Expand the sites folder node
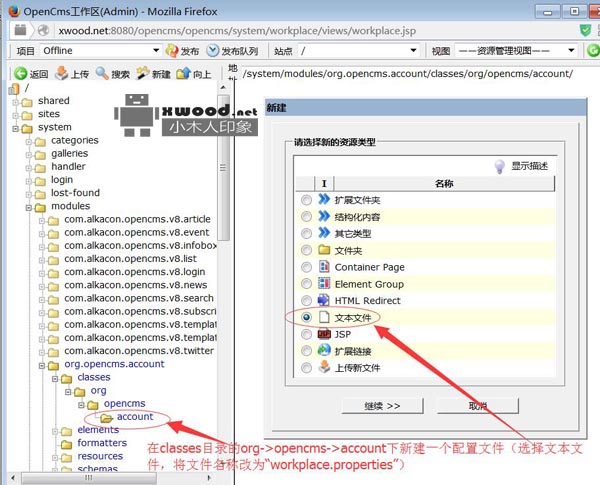600x485 pixels. (16, 116)
